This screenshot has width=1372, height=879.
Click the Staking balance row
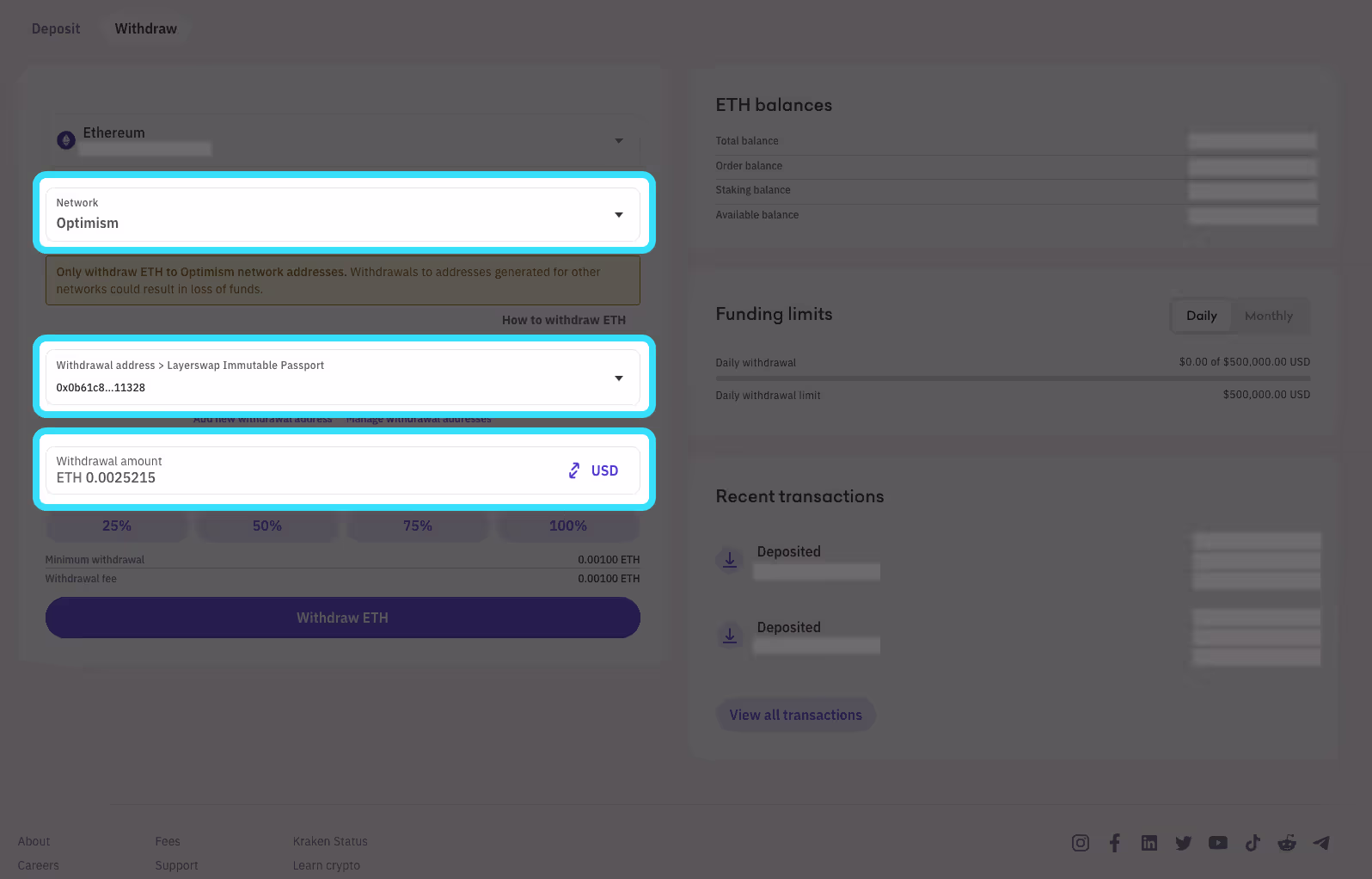pos(1016,190)
